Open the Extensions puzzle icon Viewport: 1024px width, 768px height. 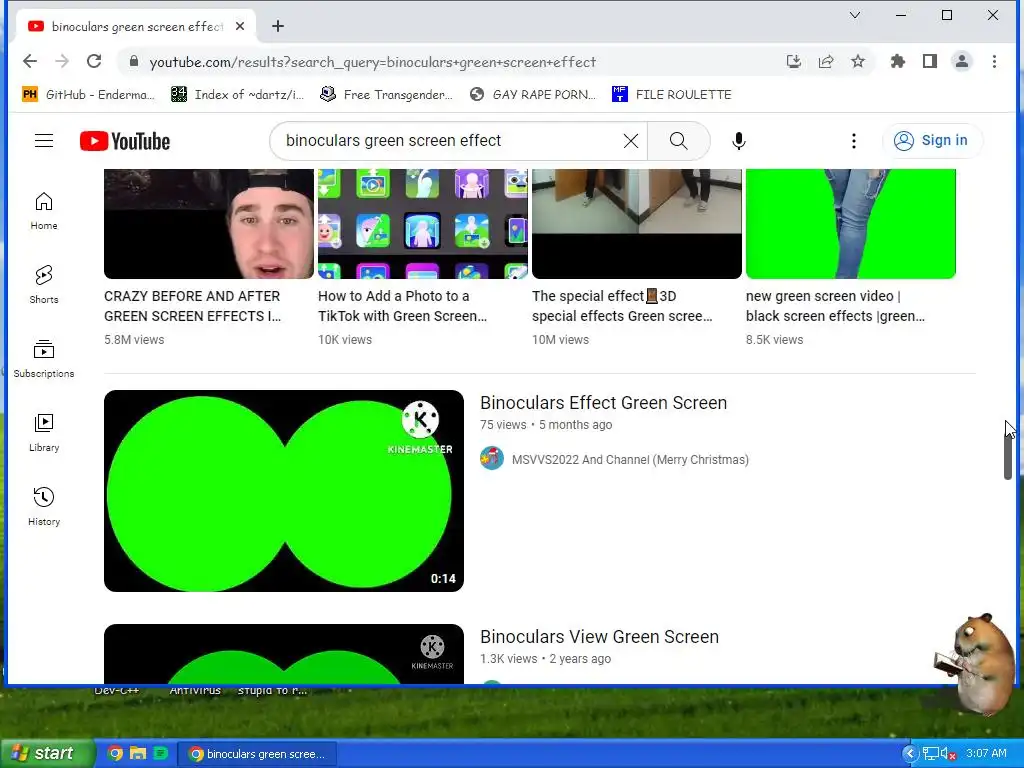pyautogui.click(x=898, y=61)
